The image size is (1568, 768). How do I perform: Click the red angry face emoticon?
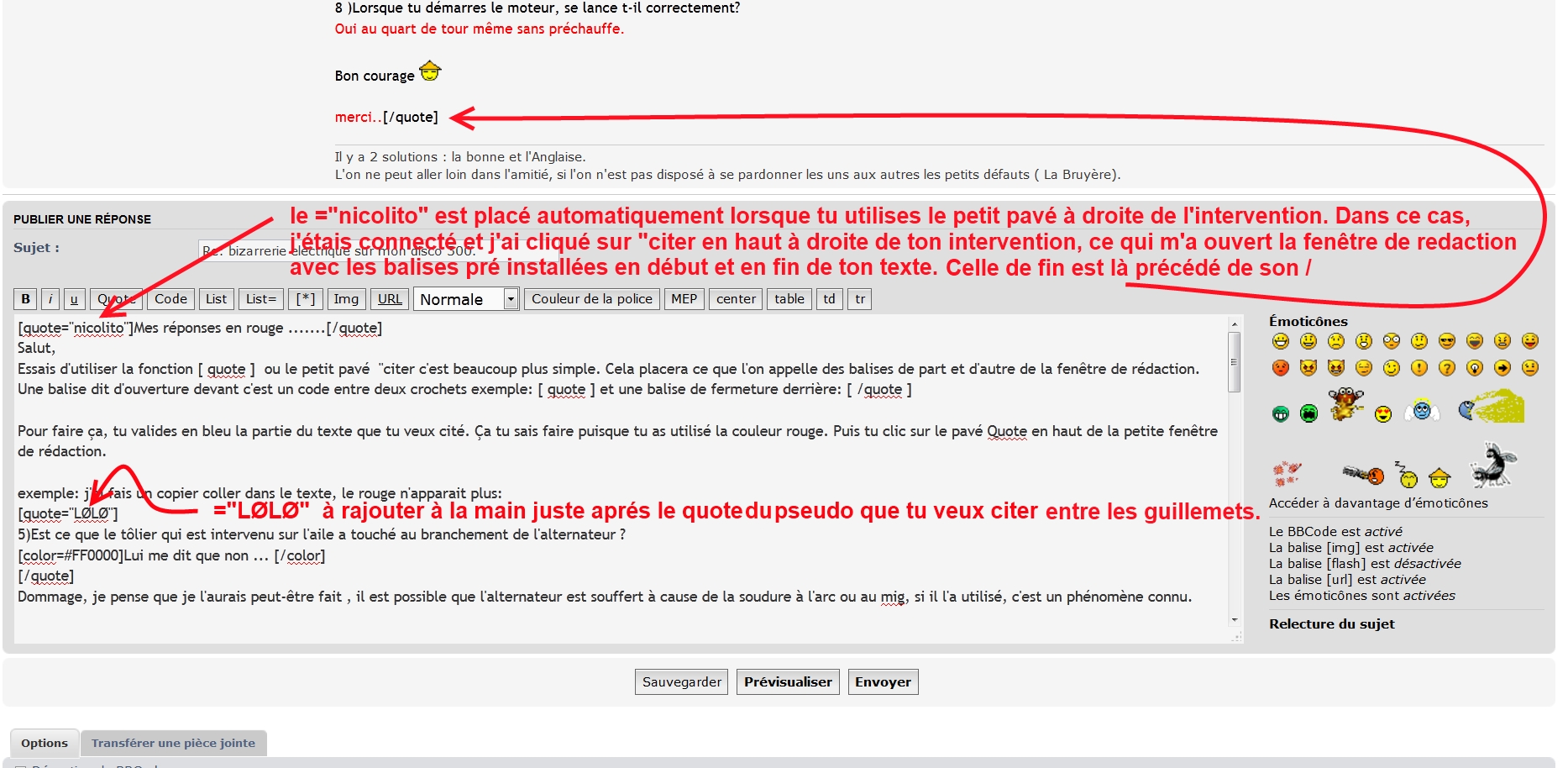click(1280, 368)
